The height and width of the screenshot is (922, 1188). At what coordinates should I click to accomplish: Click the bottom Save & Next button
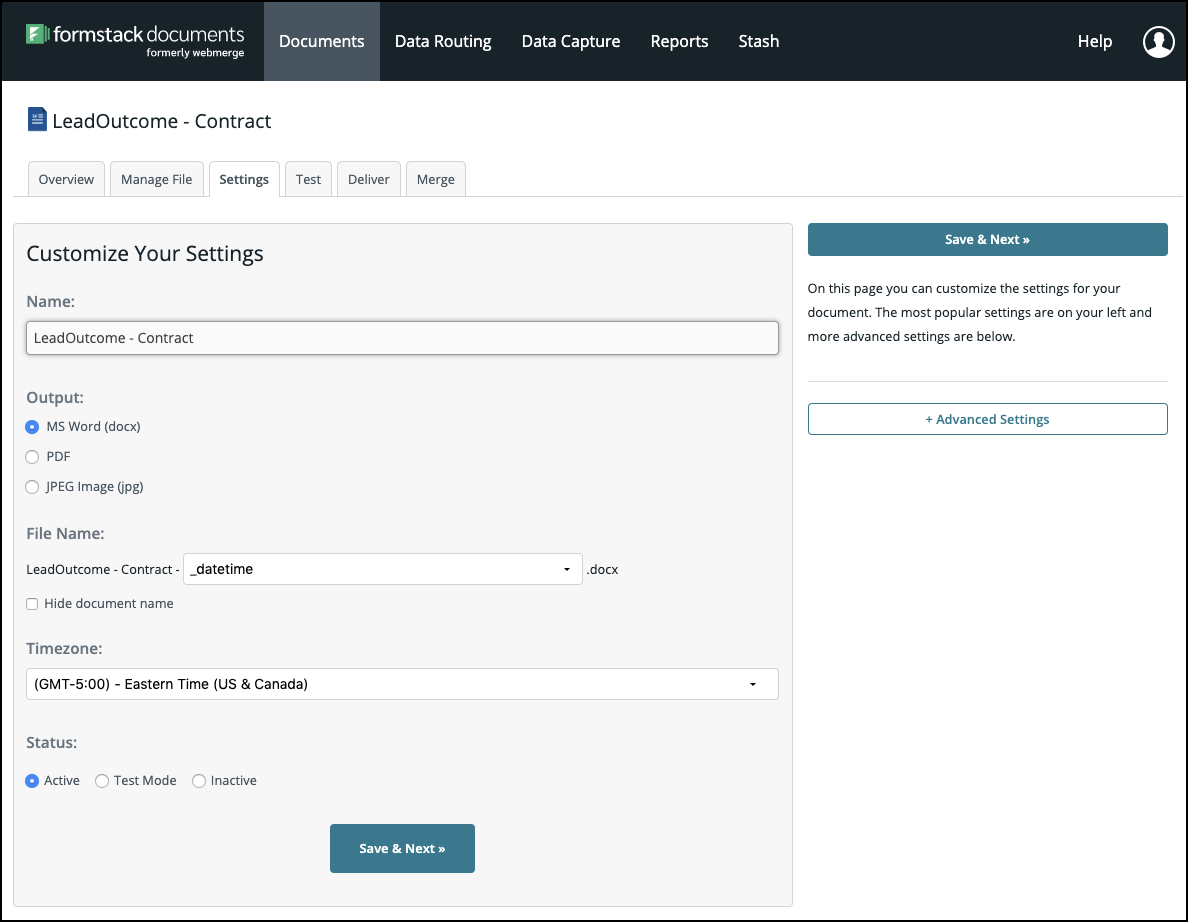(402, 848)
